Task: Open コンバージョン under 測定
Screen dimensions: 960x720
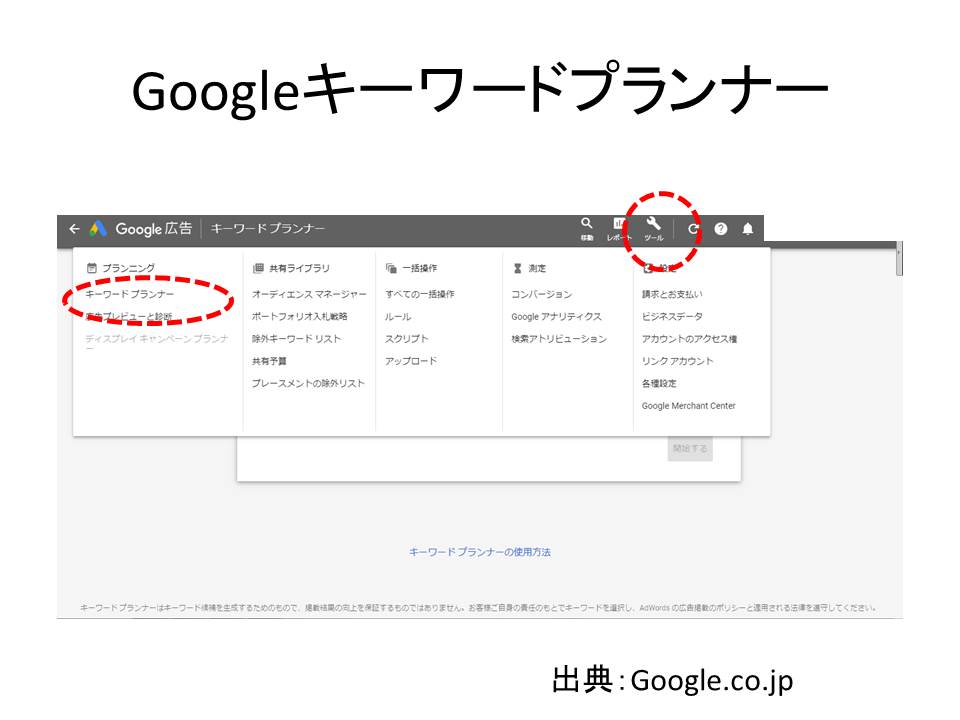Action: 542,294
